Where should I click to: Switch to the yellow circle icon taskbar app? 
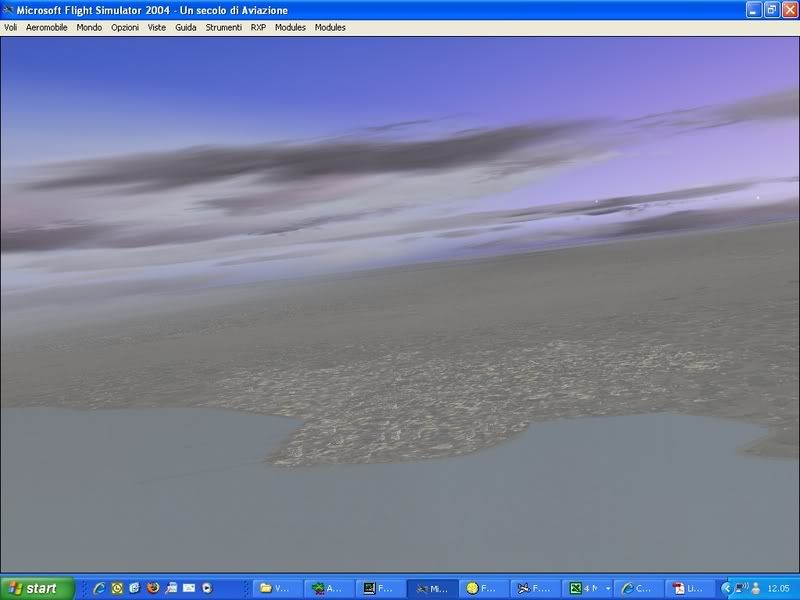484,589
